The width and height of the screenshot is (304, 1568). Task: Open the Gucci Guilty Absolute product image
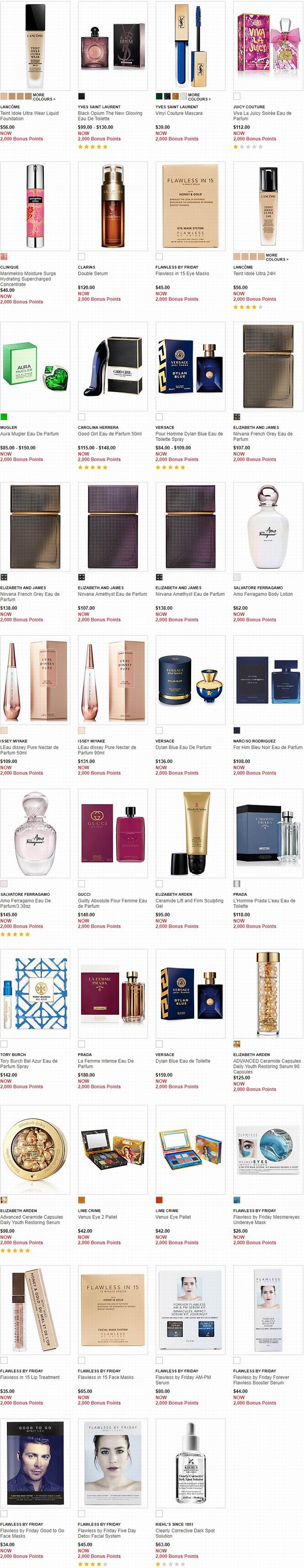[x=113, y=833]
